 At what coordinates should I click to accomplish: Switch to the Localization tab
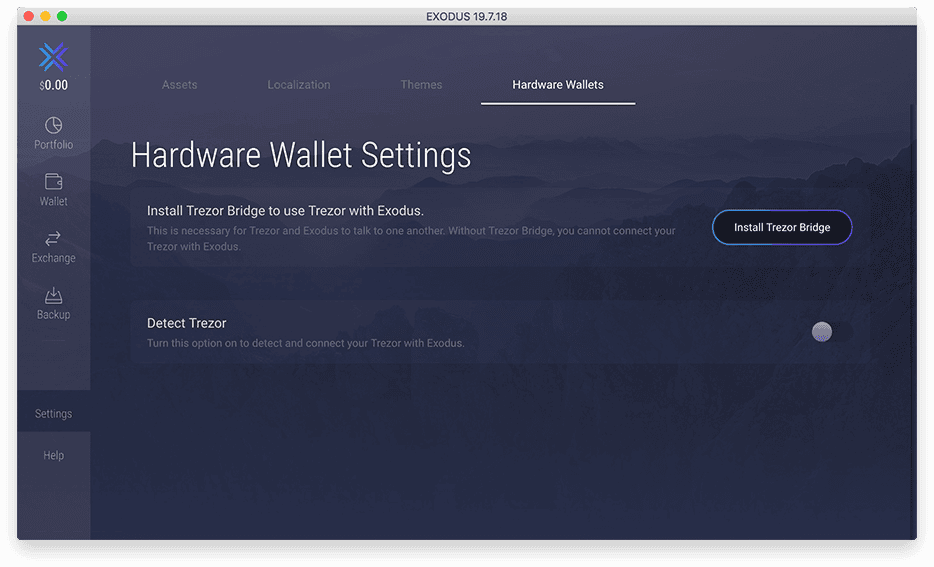coord(298,85)
